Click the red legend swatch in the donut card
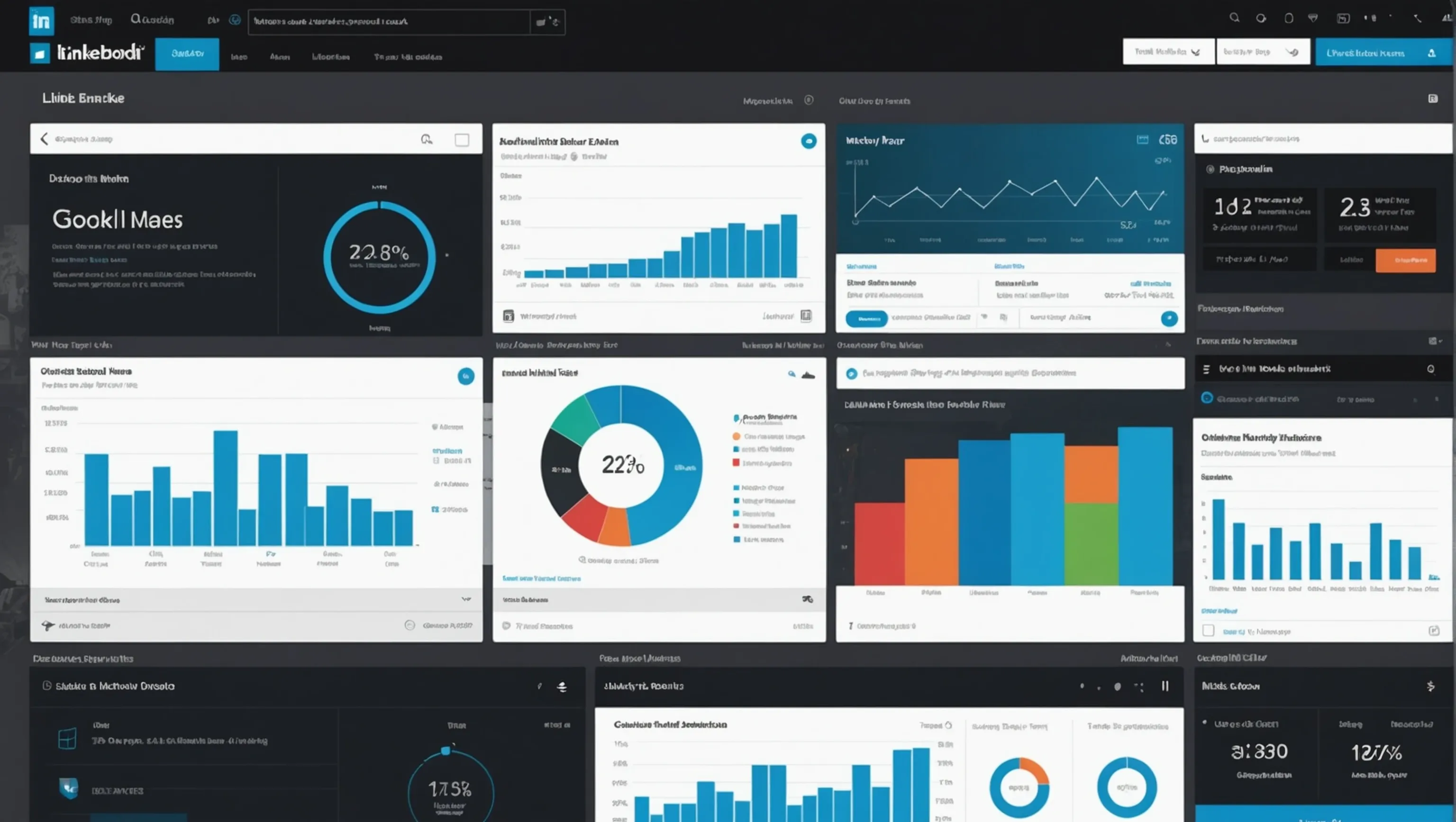This screenshot has height=822, width=1456. pos(736,463)
